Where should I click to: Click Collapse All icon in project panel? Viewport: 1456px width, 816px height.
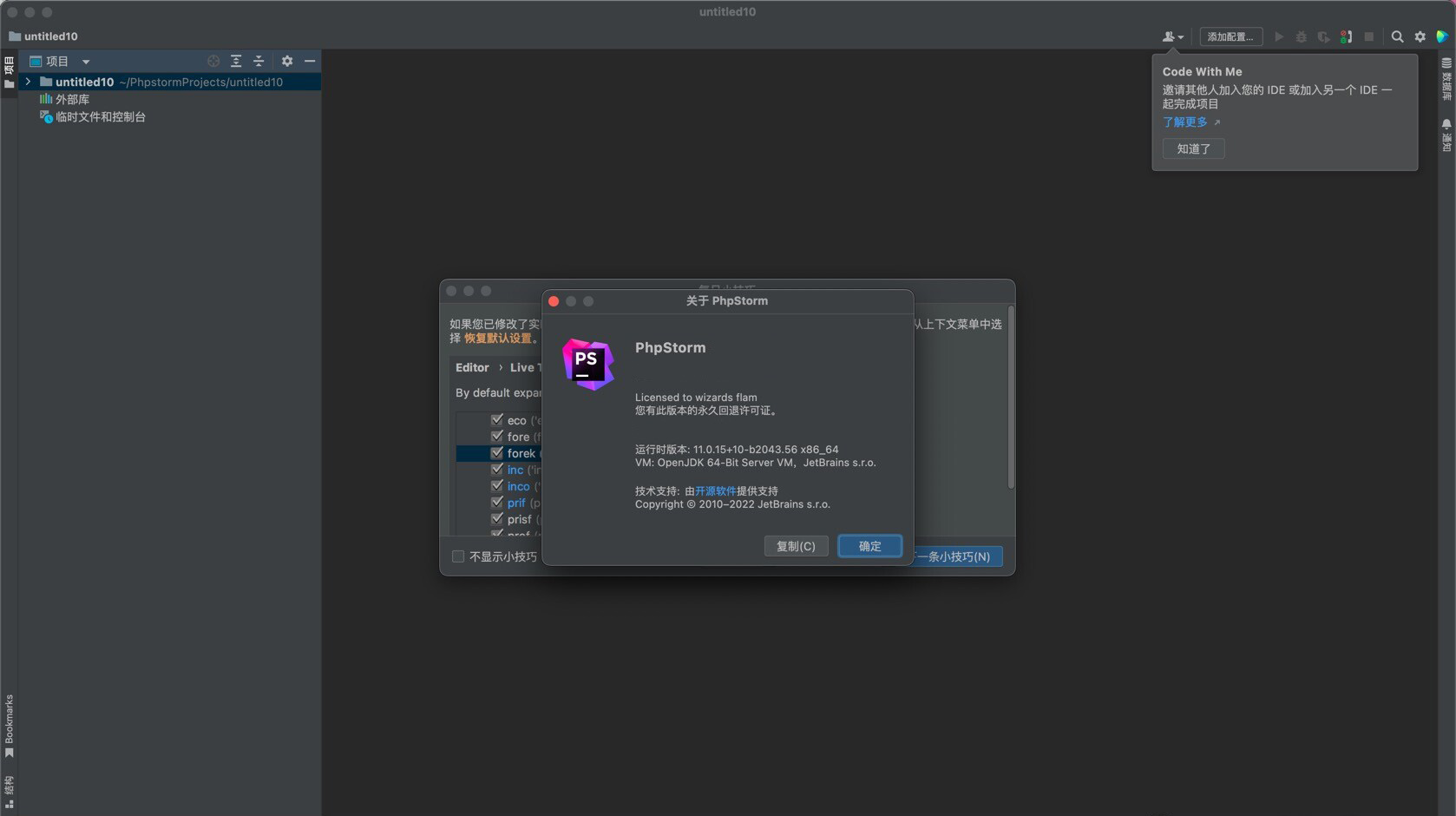coord(259,61)
